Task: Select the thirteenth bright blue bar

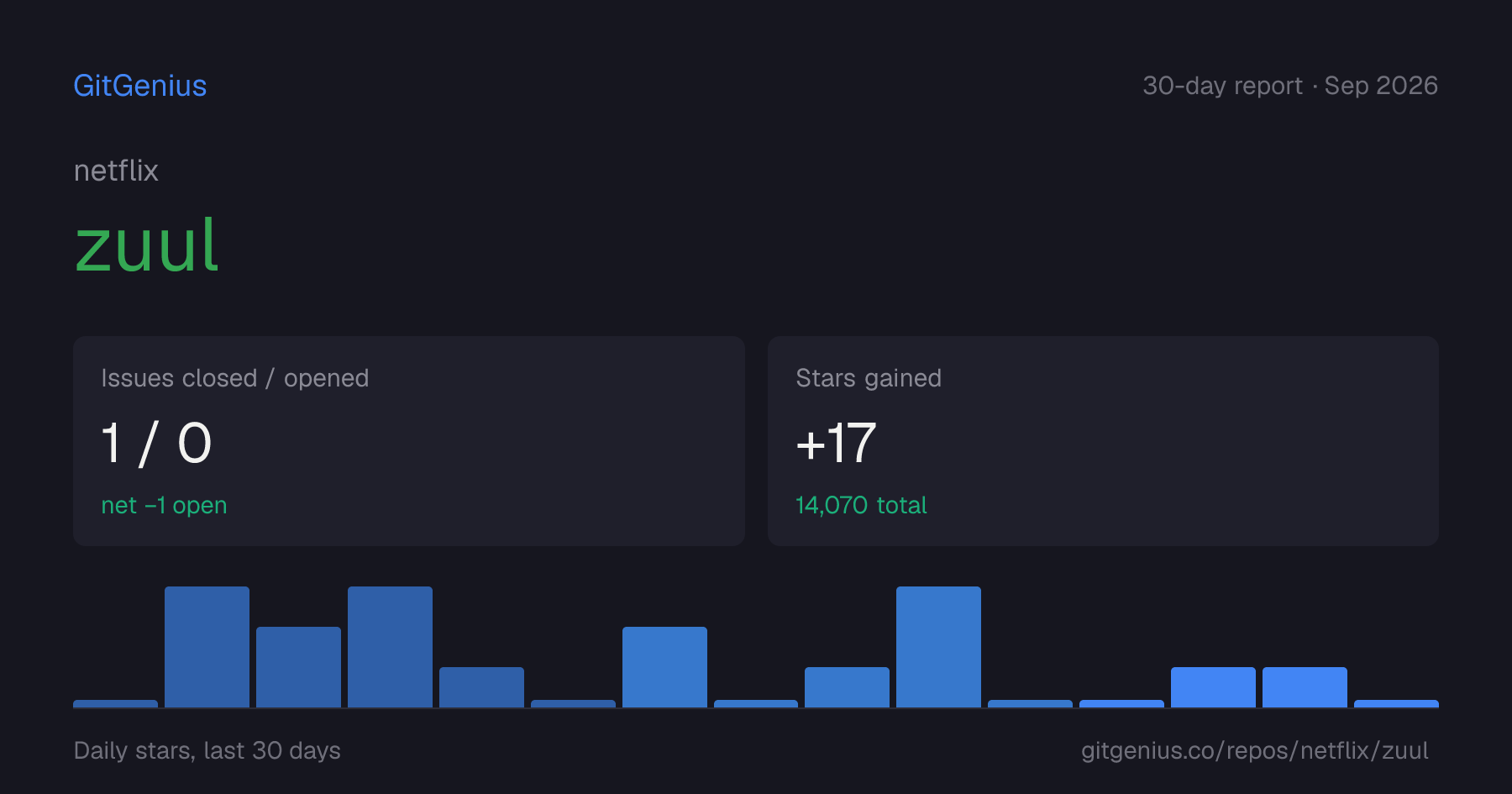Action: 1213,687
